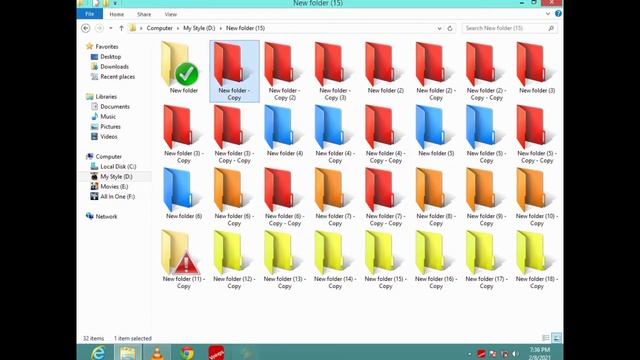Click the Forward navigation arrow
The width and height of the screenshot is (640, 360).
point(99,28)
